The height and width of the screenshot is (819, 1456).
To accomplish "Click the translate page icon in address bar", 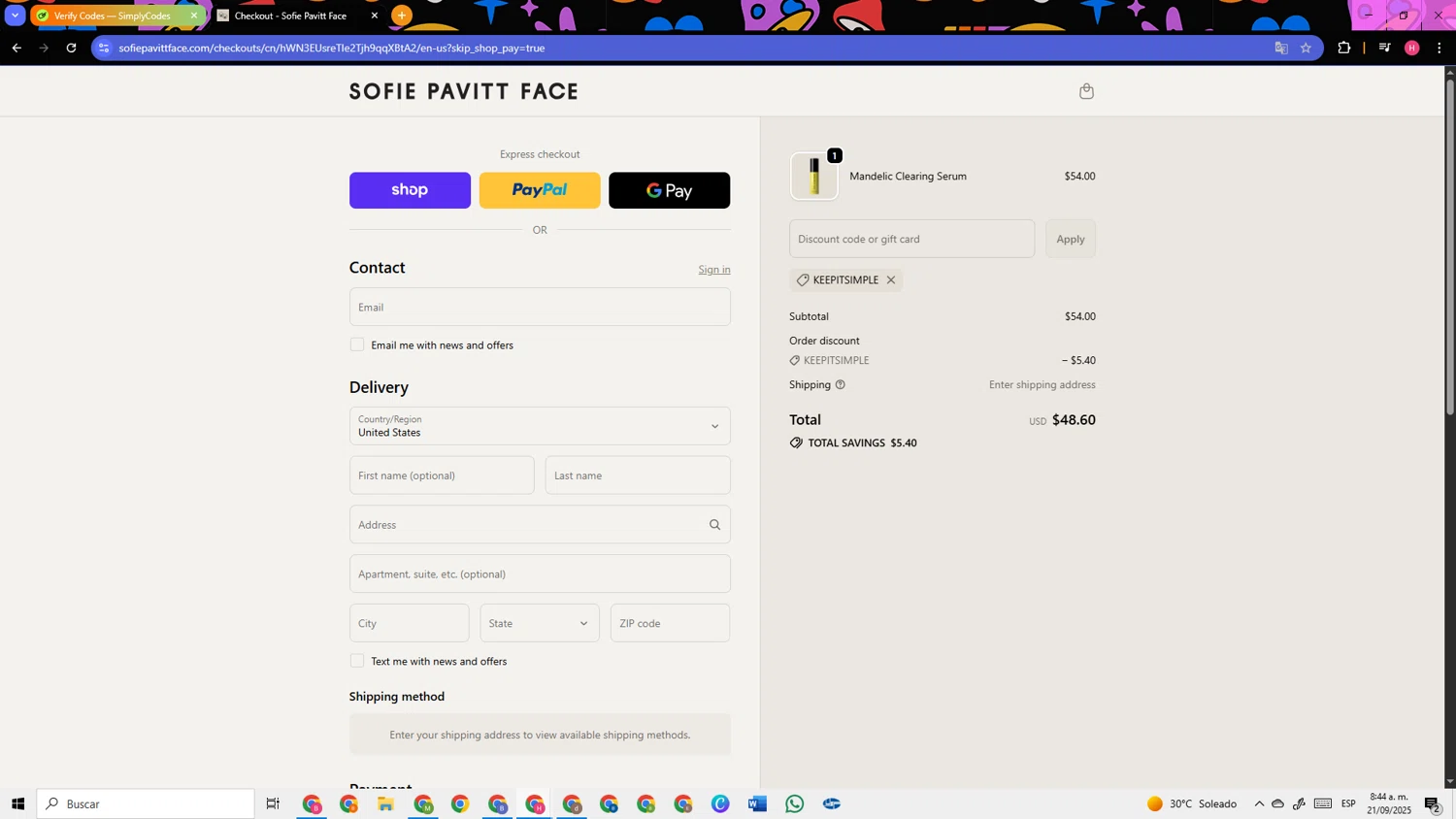I will tap(1281, 48).
